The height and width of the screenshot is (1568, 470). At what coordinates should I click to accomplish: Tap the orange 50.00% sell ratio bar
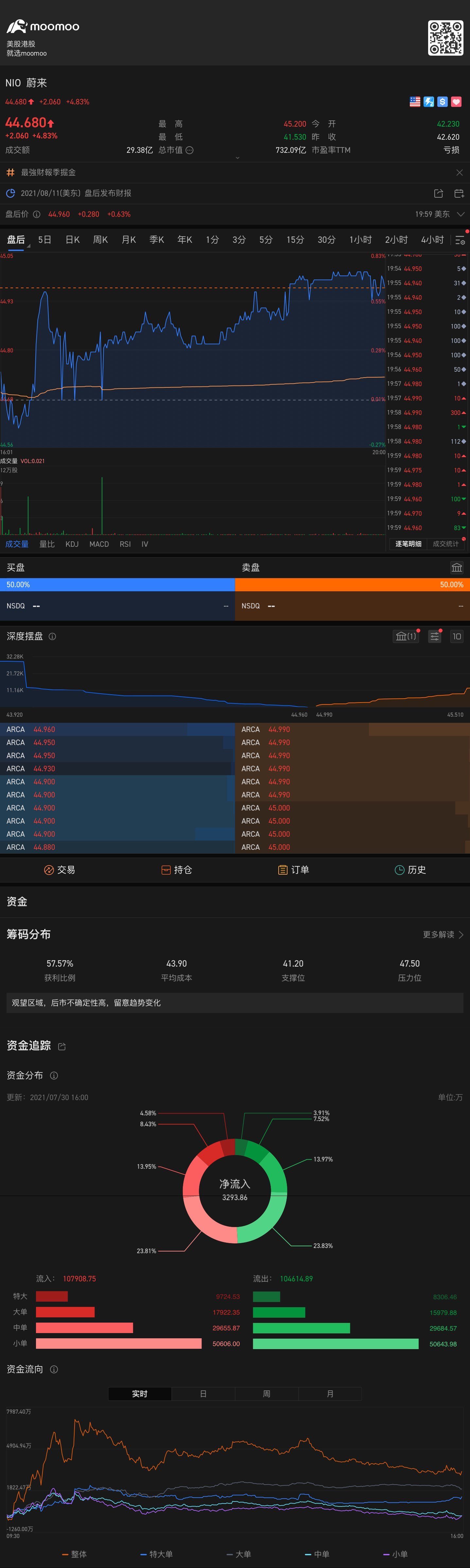[353, 584]
